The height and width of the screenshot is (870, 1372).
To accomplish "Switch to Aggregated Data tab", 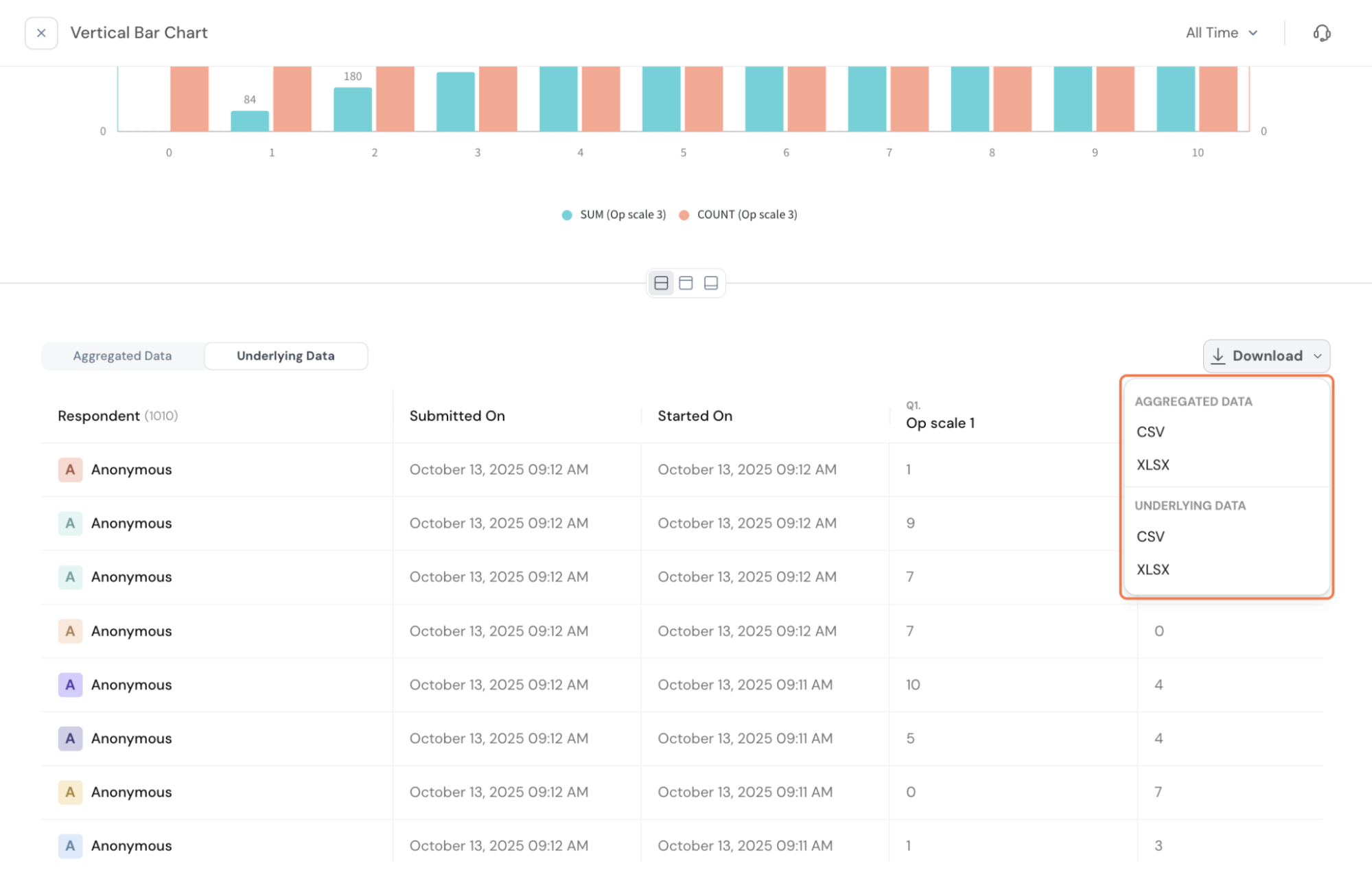I will tap(122, 355).
